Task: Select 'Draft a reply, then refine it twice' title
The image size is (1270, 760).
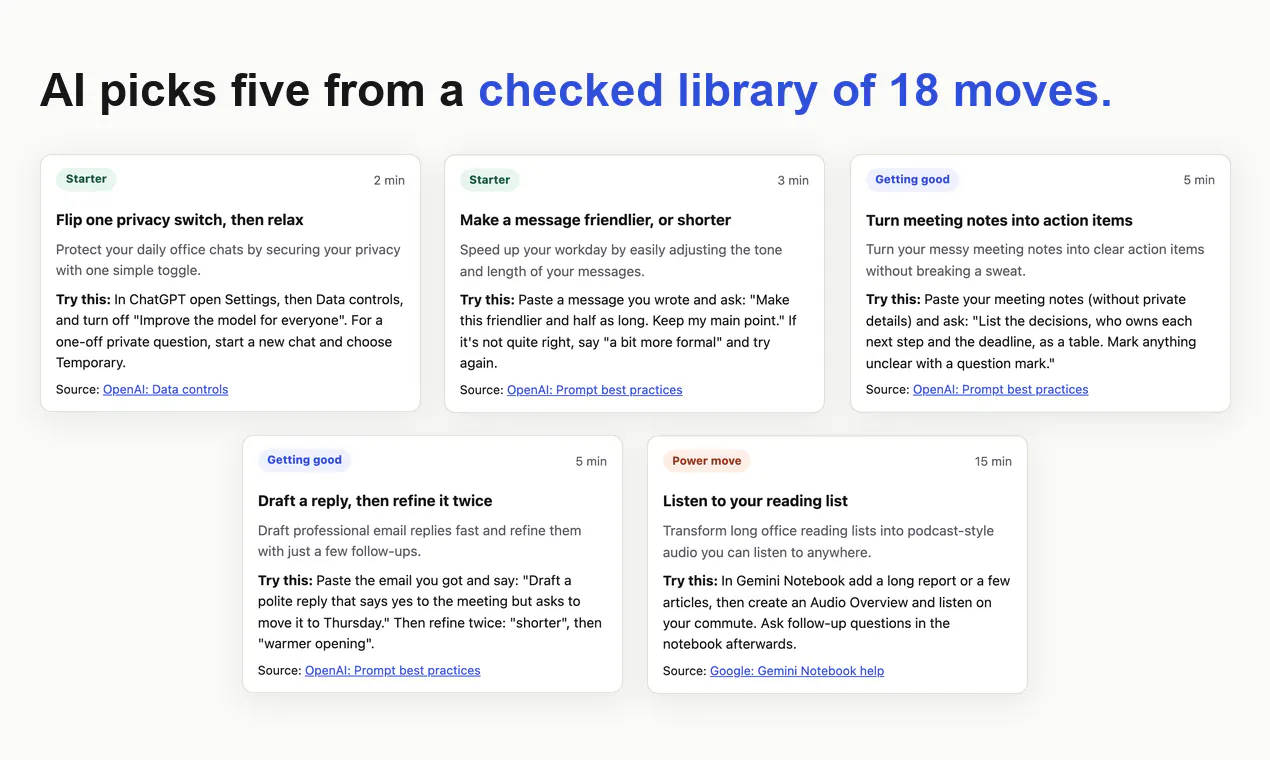Action: pyautogui.click(x=375, y=501)
